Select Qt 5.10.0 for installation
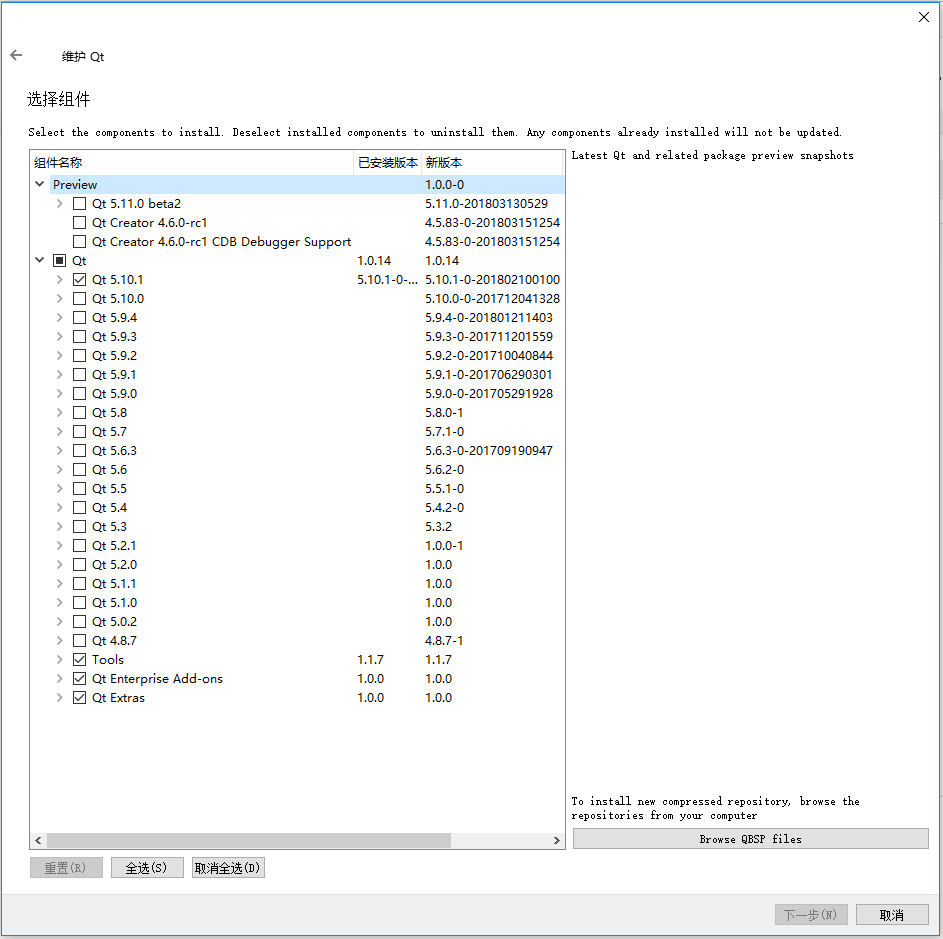The image size is (943, 939). coord(79,298)
